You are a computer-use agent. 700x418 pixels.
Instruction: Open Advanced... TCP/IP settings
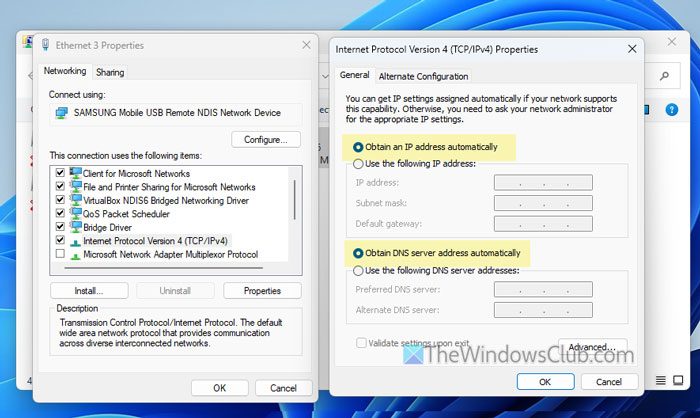pyautogui.click(x=592, y=347)
